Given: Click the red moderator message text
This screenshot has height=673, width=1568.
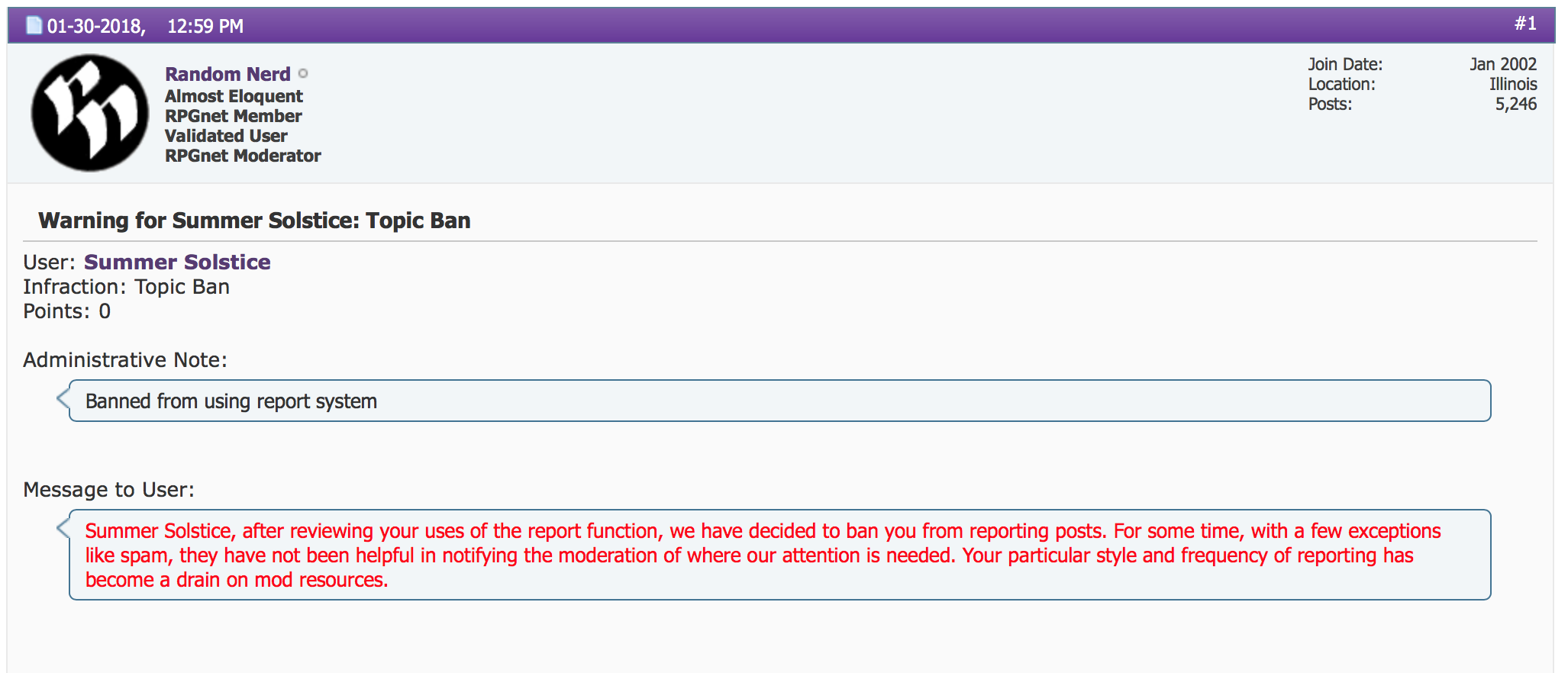Looking at the screenshot, I should pos(763,555).
